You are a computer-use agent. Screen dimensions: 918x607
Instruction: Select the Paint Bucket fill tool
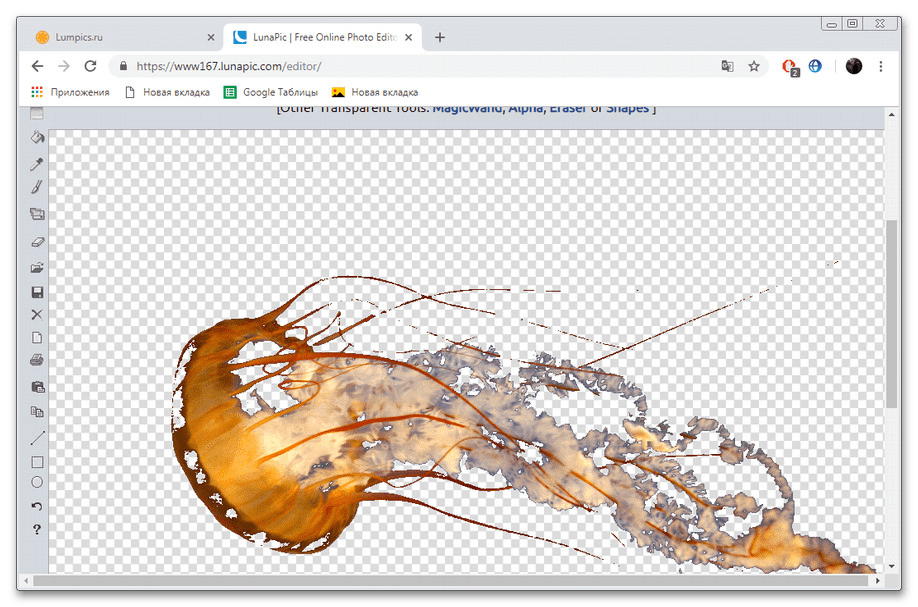pyautogui.click(x=37, y=137)
